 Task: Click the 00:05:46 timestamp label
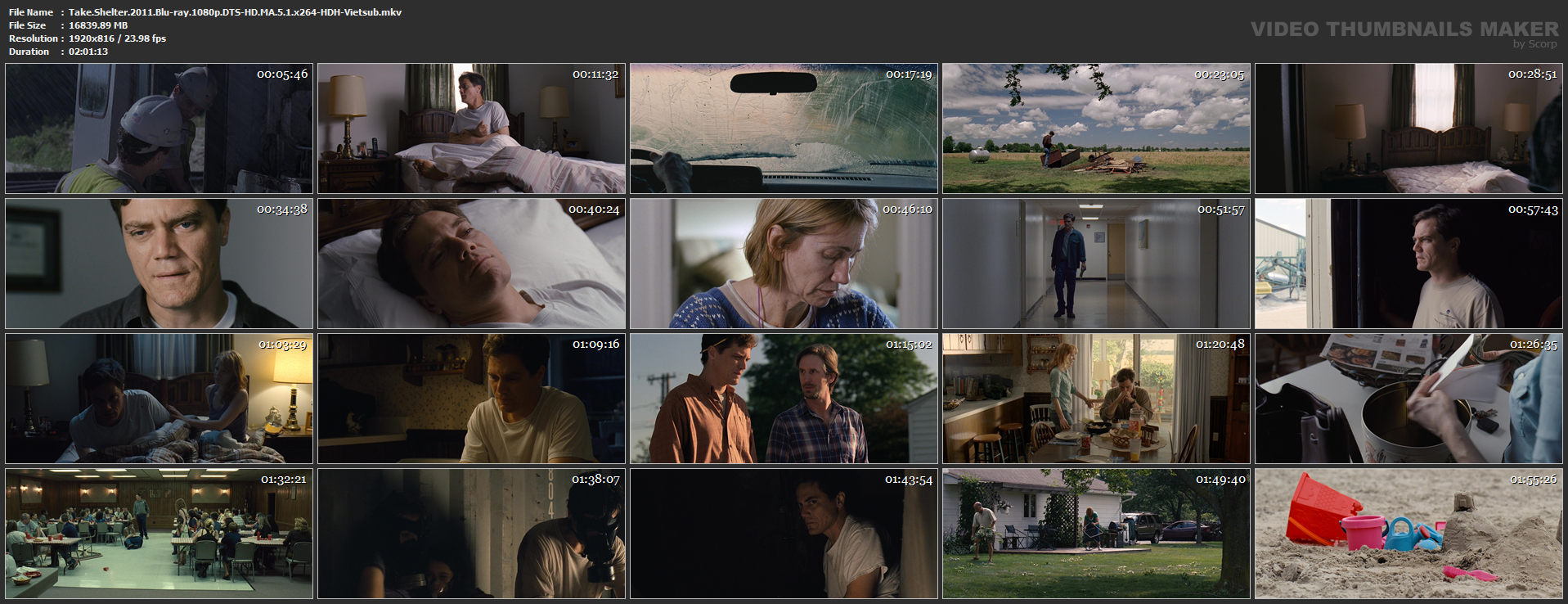click(282, 74)
